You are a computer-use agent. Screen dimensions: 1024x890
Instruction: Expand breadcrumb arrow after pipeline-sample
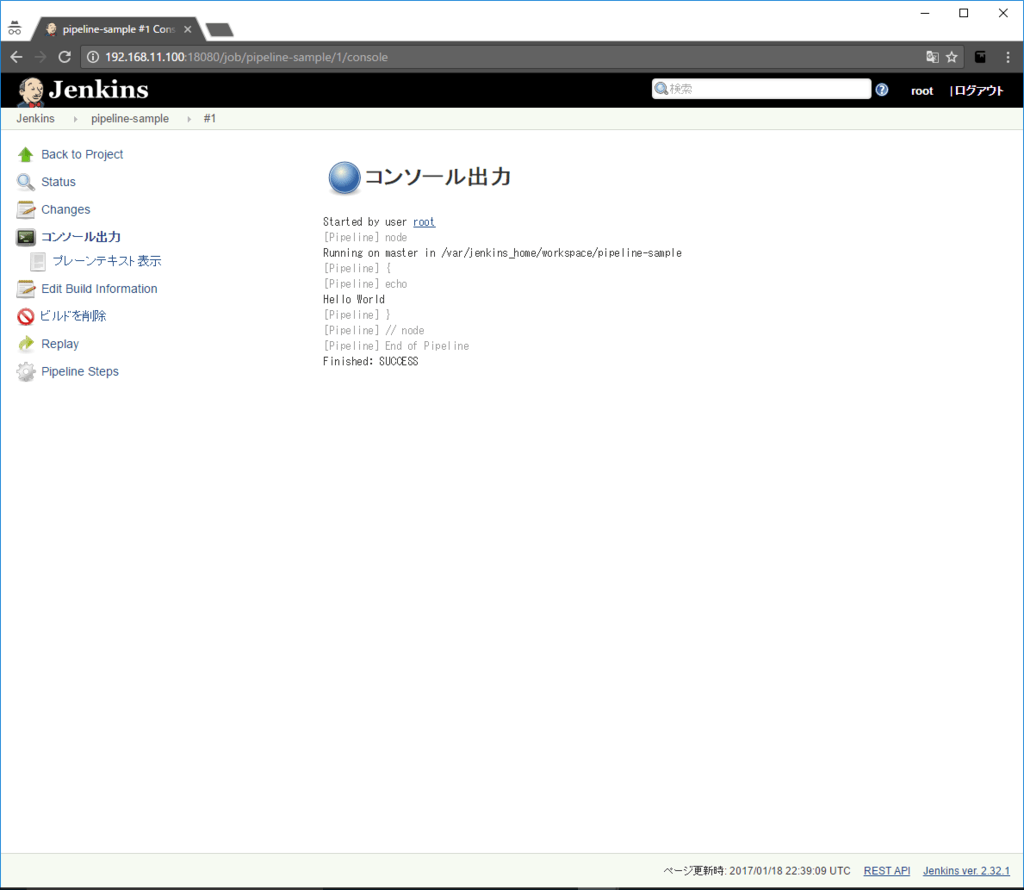[189, 119]
